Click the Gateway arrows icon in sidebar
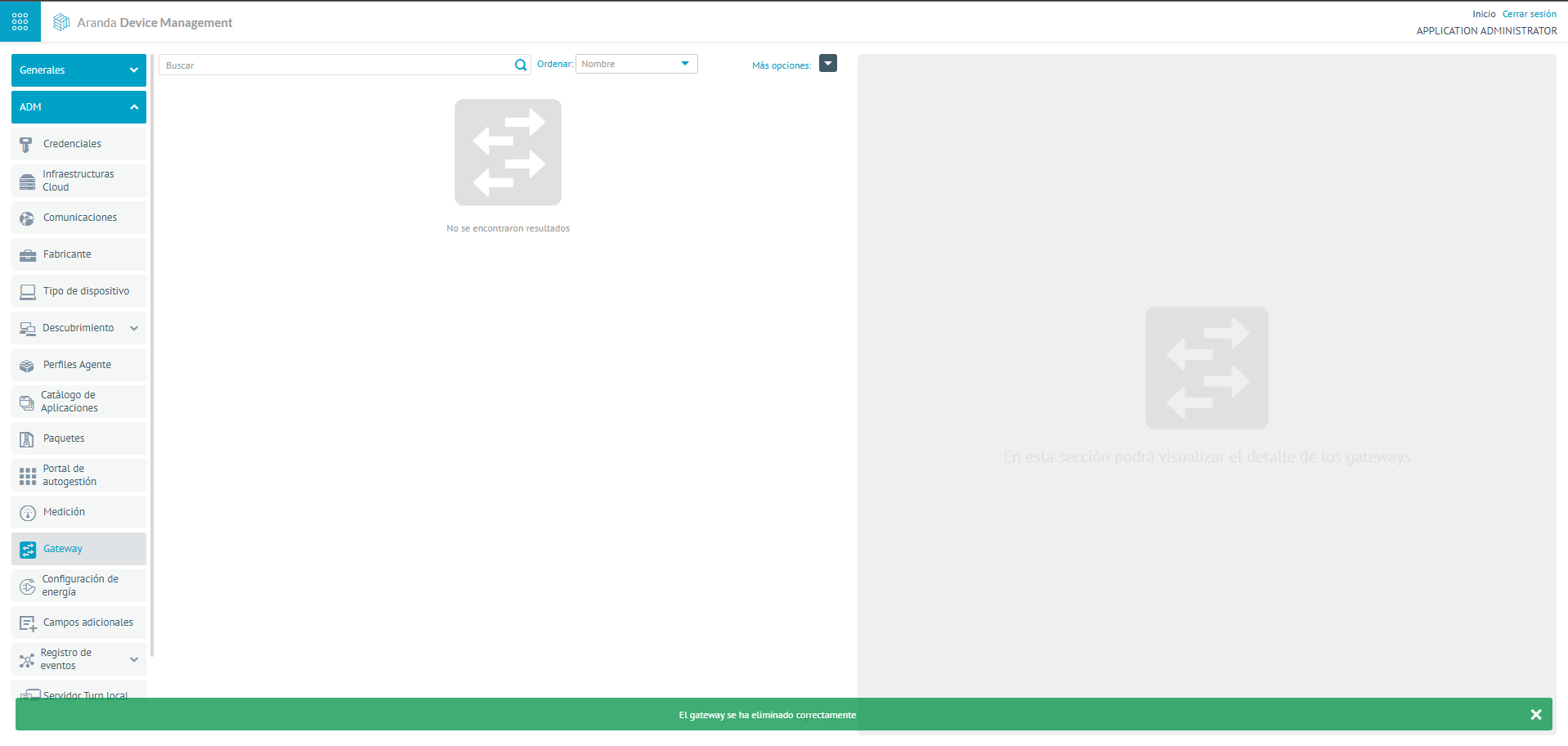The width and height of the screenshot is (1568, 746). tap(27, 550)
